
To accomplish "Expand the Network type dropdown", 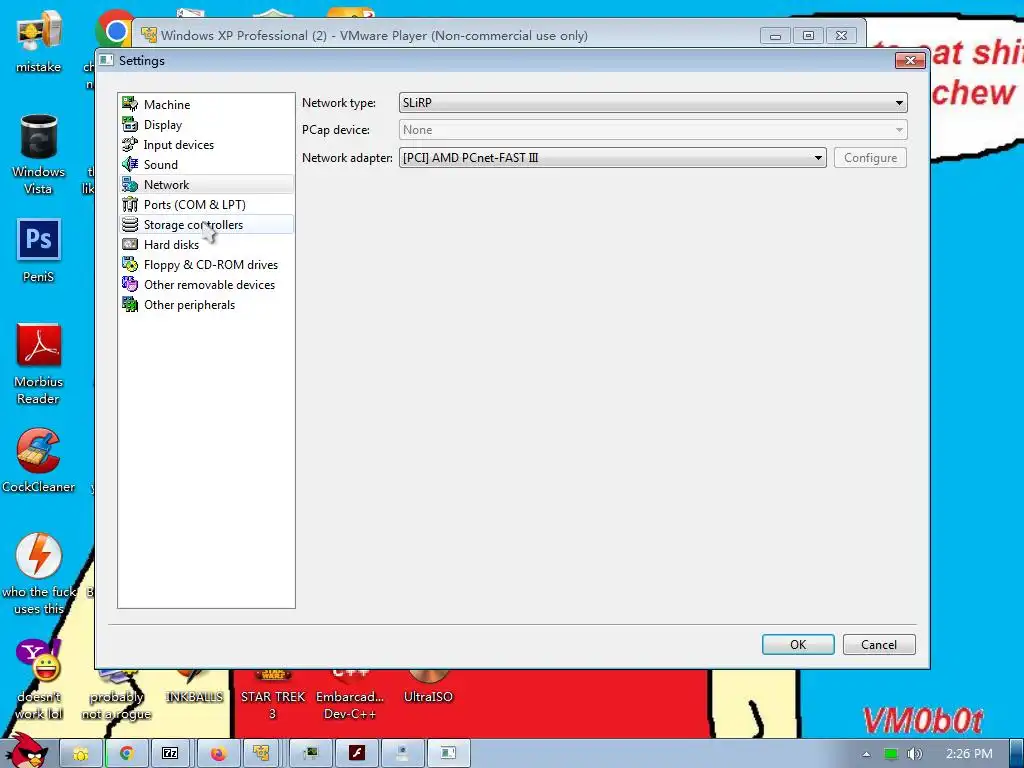I will pos(653,103).
